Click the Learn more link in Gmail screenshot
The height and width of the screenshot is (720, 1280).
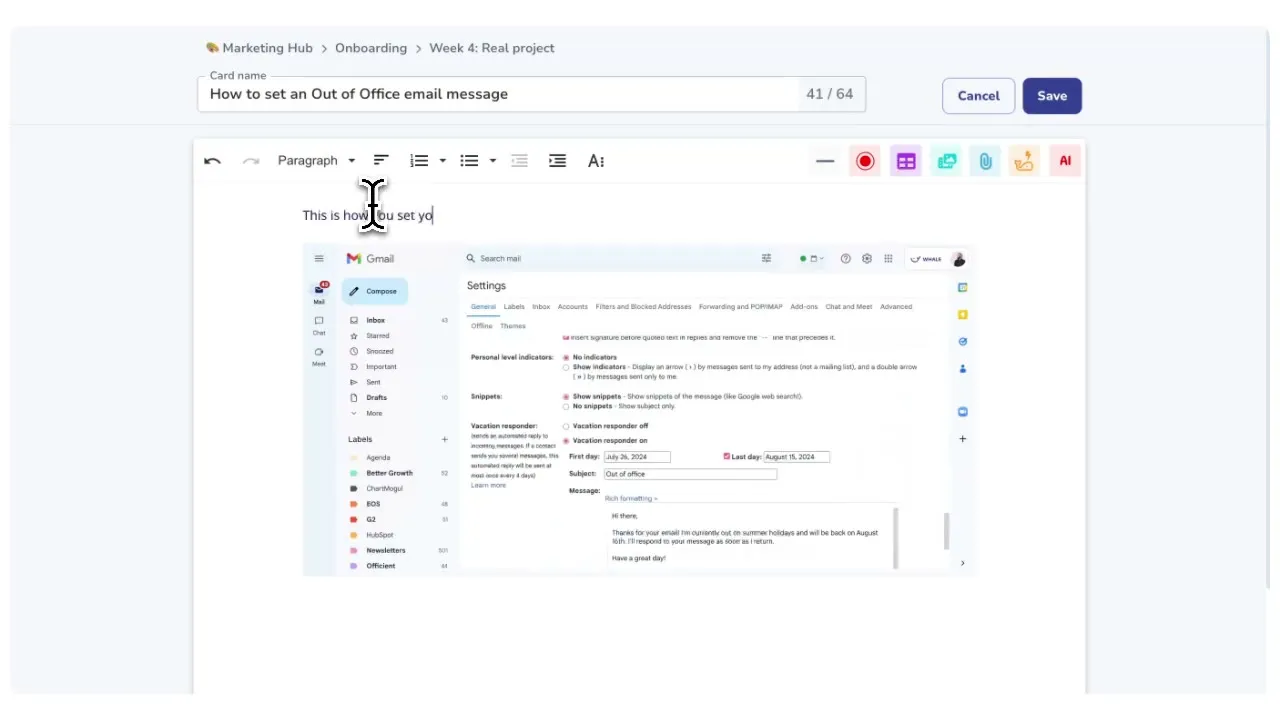[x=488, y=485]
